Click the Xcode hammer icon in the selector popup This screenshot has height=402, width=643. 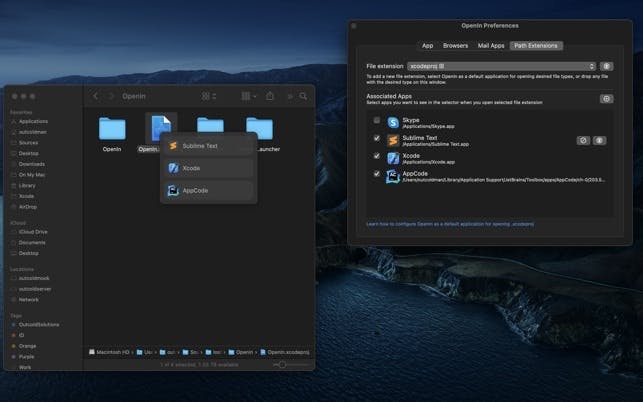tap(173, 168)
